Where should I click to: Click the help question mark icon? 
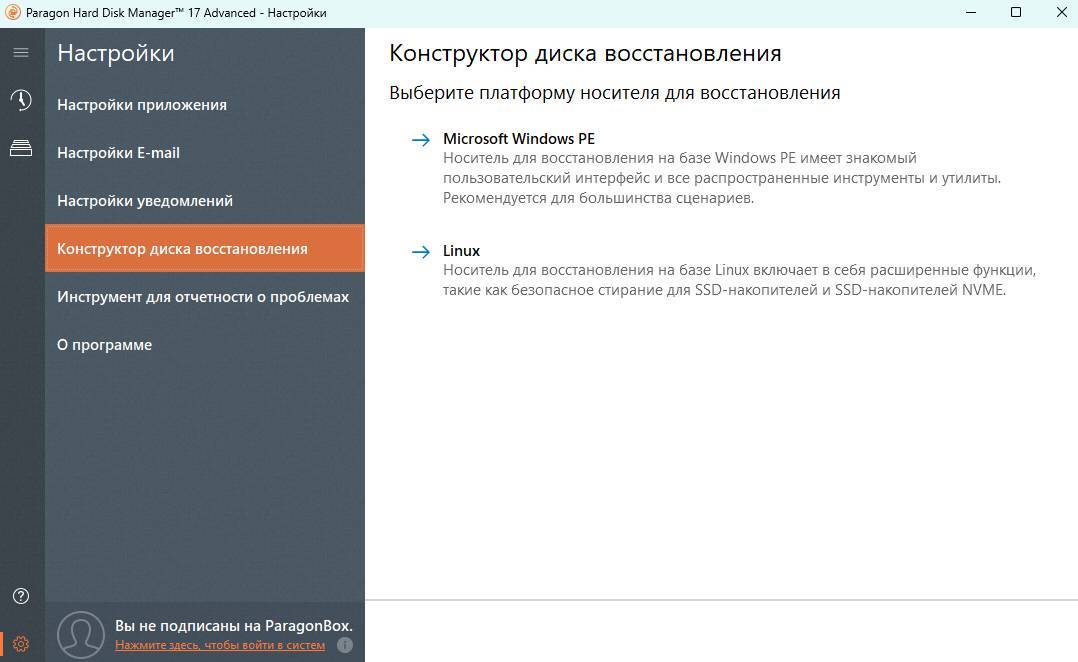click(21, 596)
